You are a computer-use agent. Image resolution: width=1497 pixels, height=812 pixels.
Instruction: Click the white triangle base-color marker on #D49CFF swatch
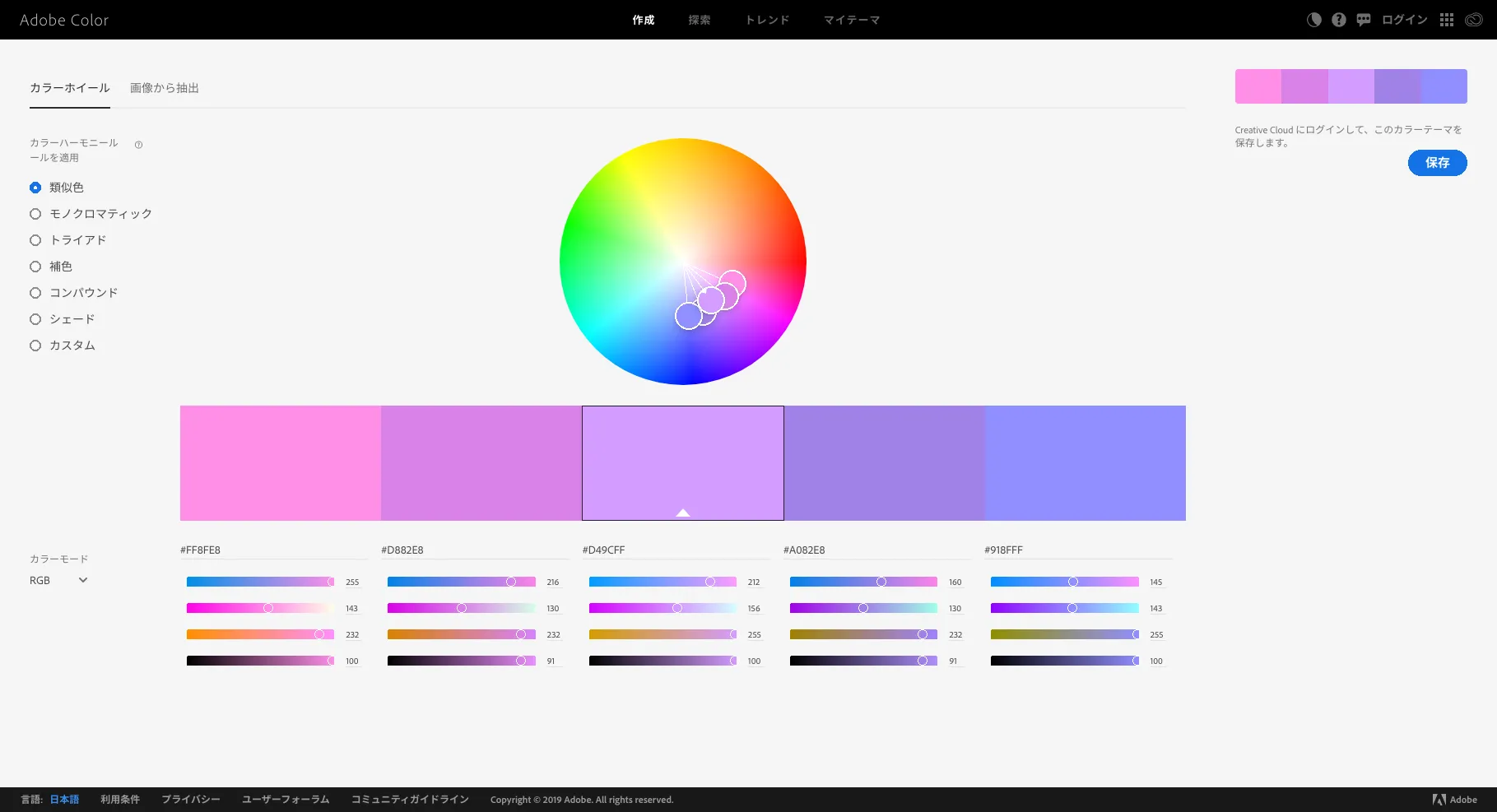[x=683, y=513]
